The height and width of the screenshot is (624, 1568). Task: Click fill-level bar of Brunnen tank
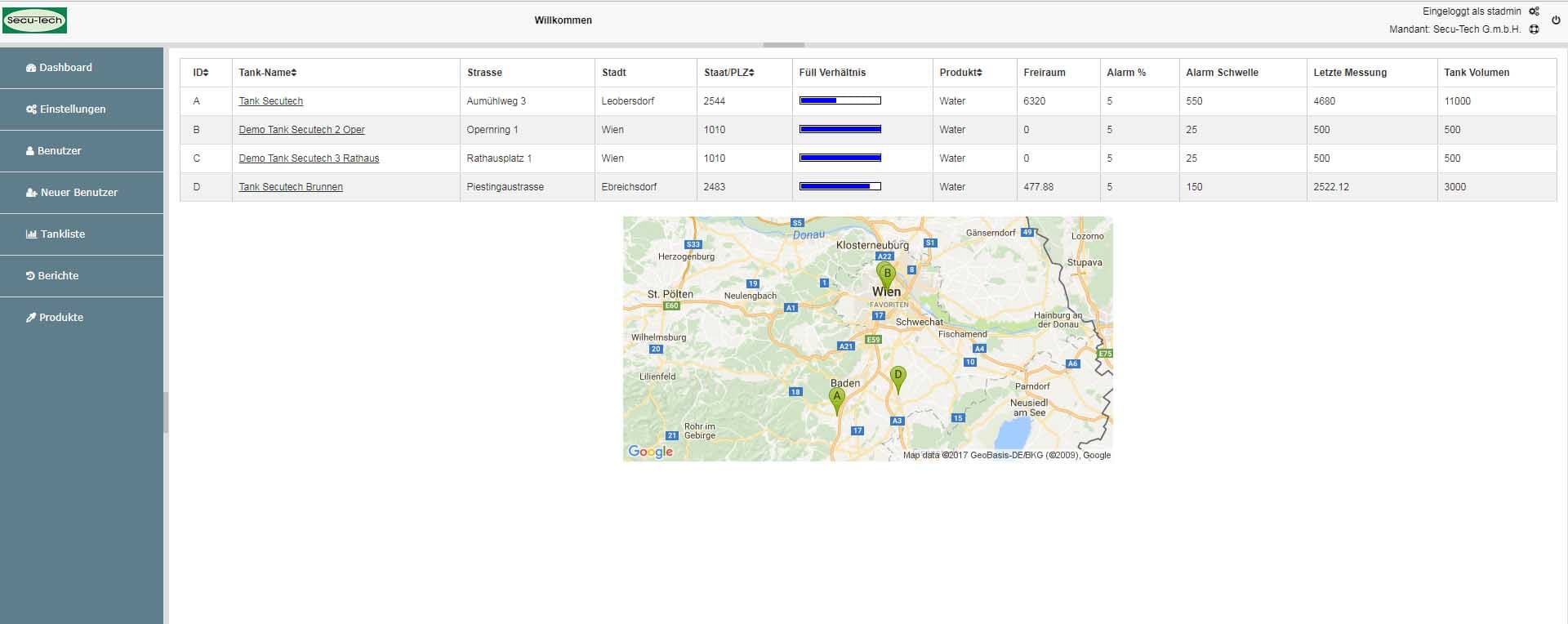coord(840,186)
